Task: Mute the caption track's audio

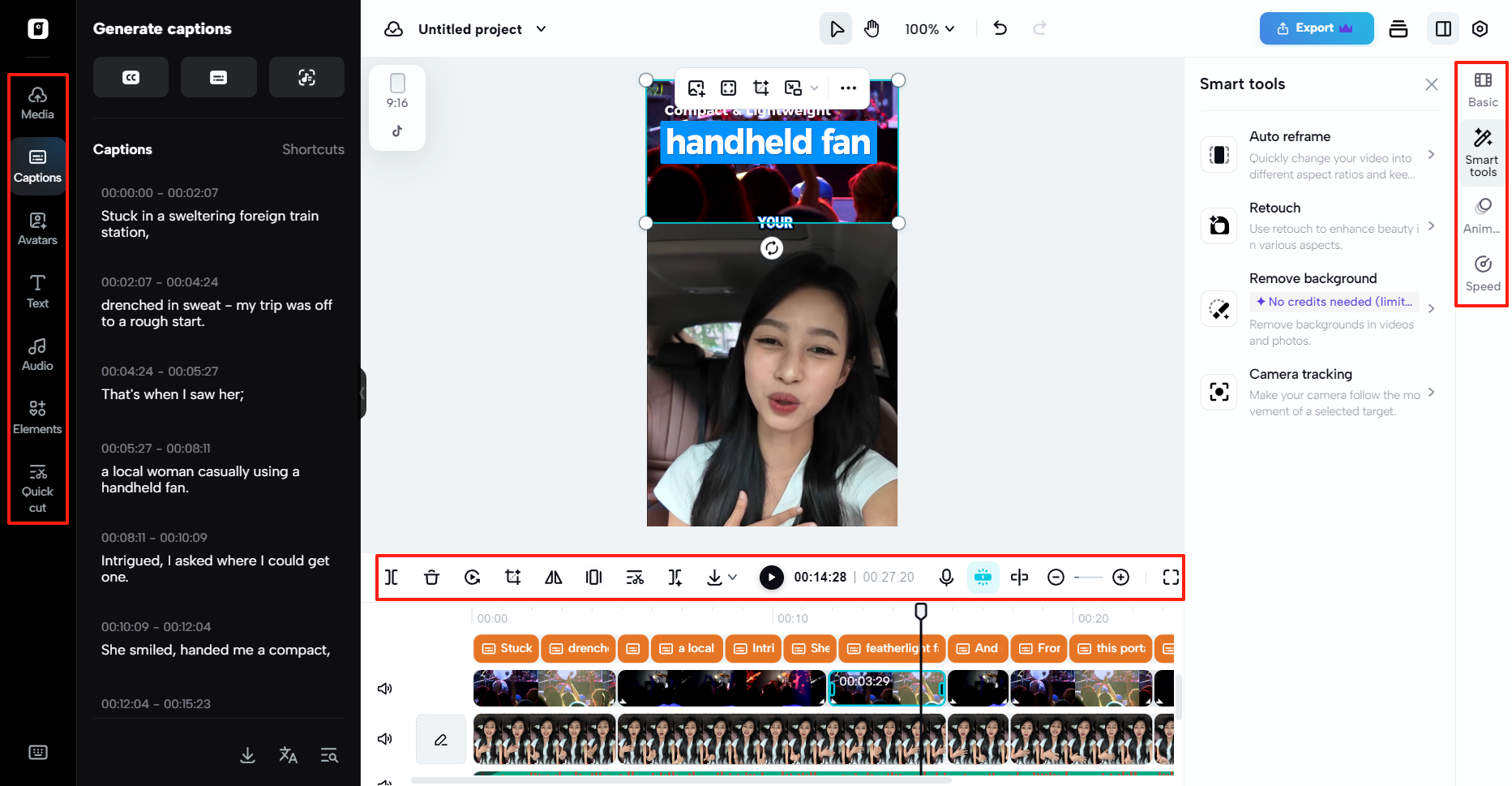Action: point(385,688)
